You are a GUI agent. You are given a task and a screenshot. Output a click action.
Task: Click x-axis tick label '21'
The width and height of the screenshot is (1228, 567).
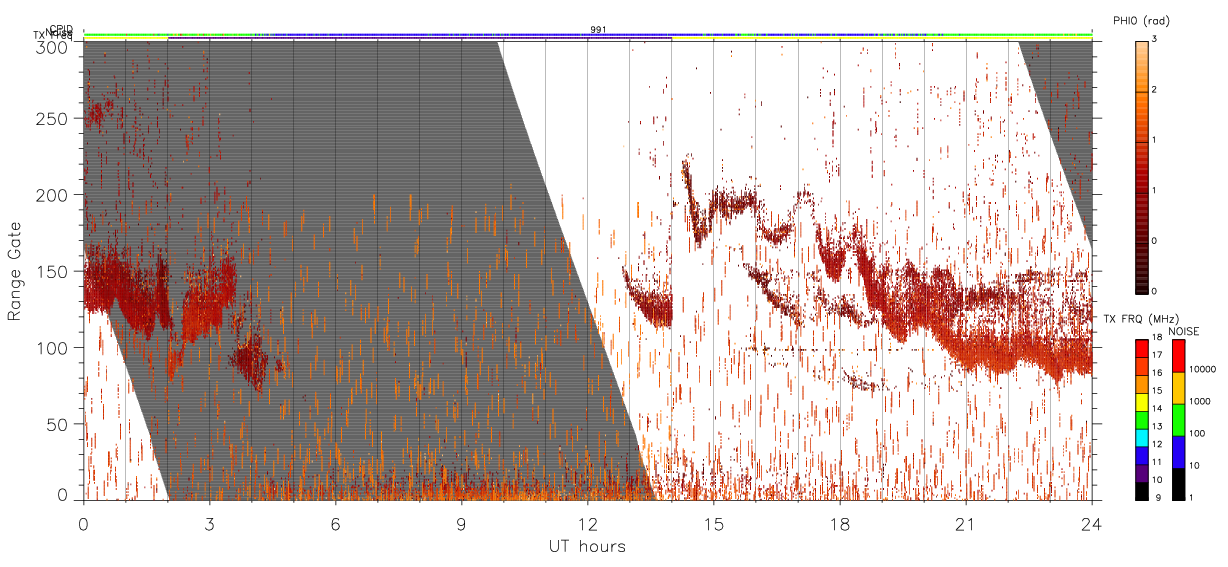(966, 523)
